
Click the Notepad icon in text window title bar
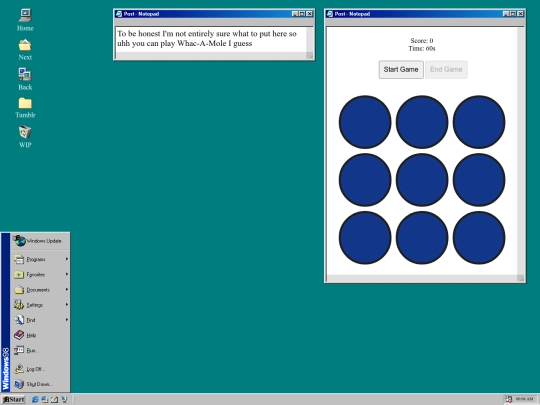coord(119,14)
